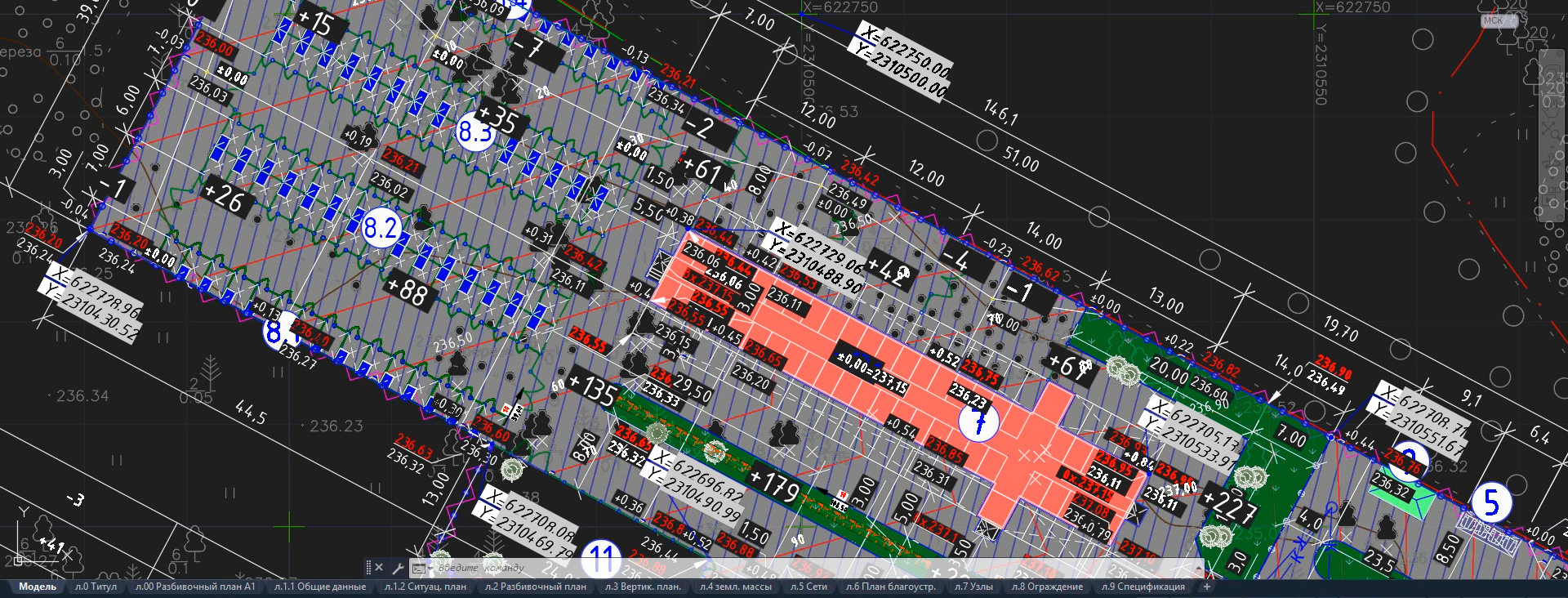
Task: Open recent commands list icon
Action: pyautogui.click(x=420, y=568)
